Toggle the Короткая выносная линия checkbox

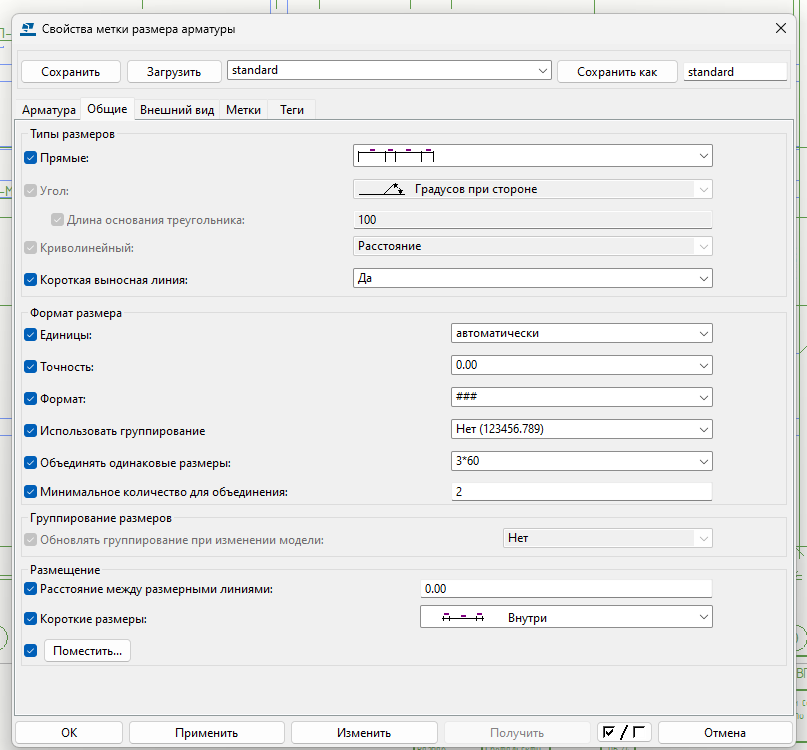[30, 280]
